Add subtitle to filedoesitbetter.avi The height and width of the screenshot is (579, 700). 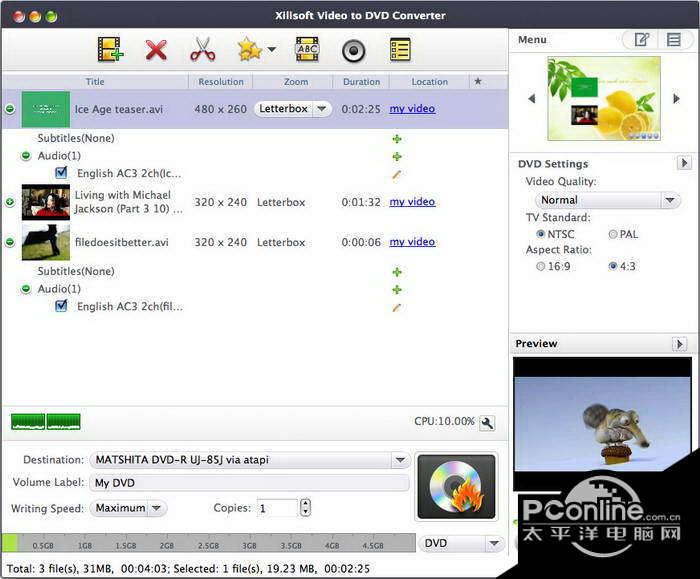pyautogui.click(x=397, y=272)
